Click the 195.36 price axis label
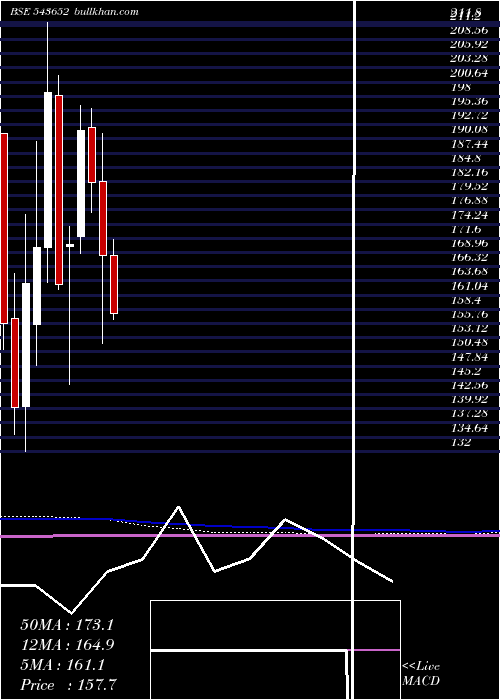500x700 pixels. pos(469,101)
